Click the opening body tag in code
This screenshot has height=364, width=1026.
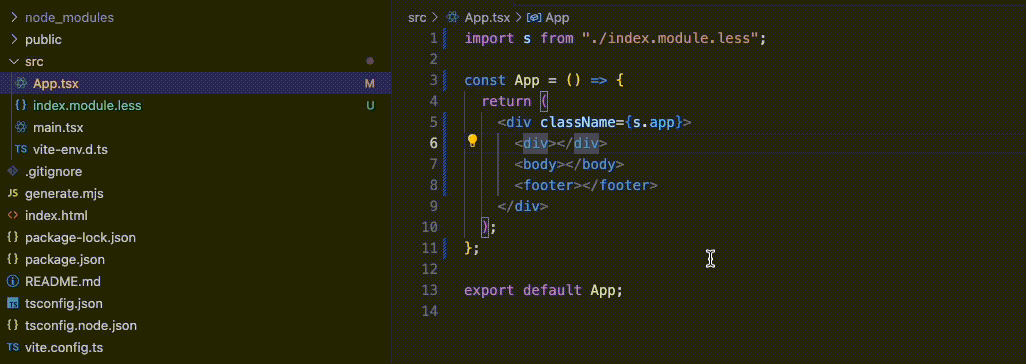[540, 164]
